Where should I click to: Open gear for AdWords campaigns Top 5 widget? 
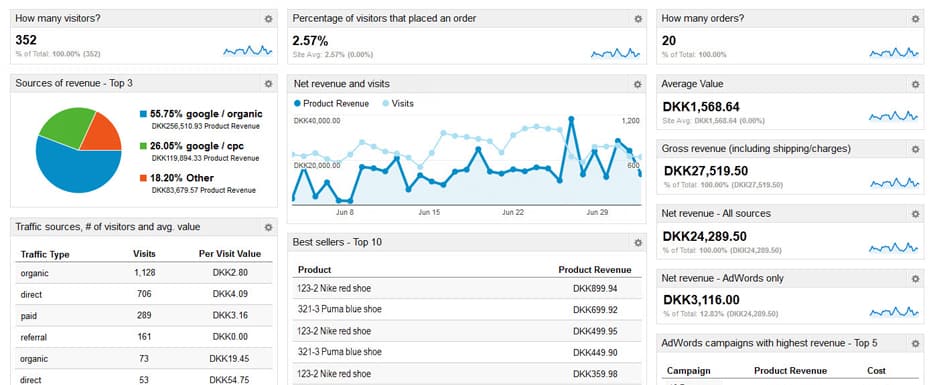pos(916,343)
